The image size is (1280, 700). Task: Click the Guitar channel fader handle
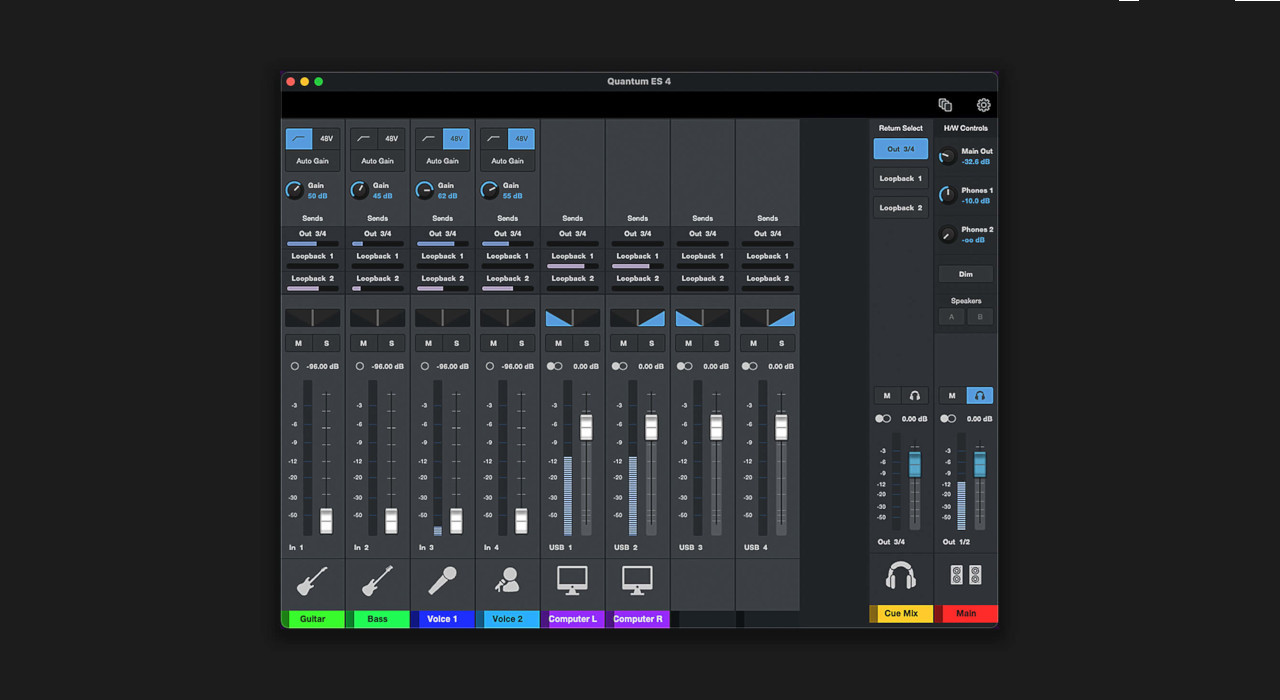326,521
